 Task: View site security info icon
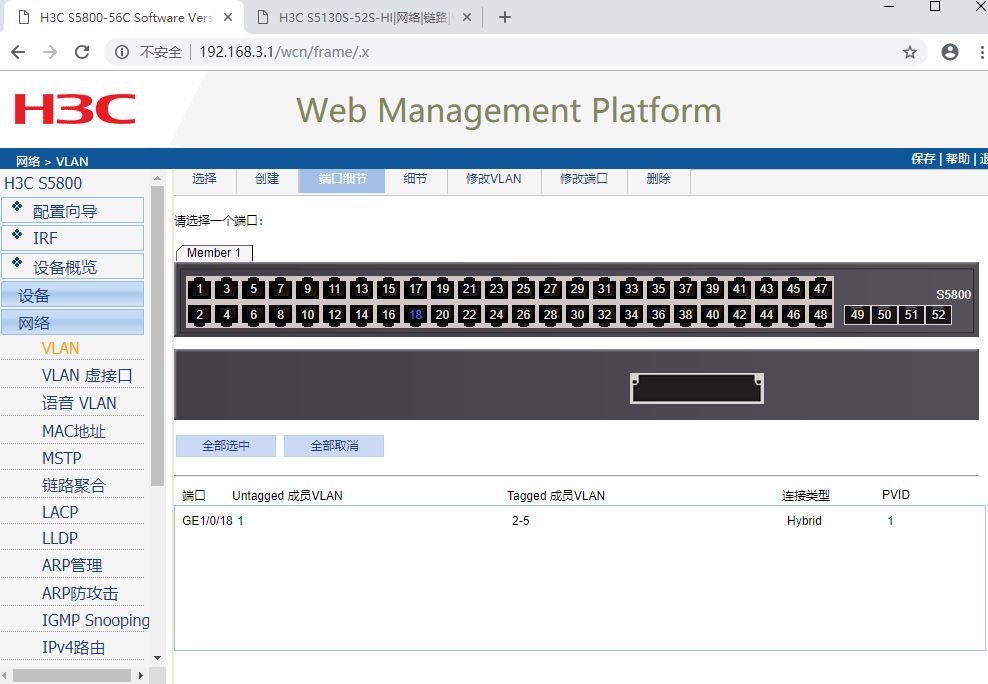pyautogui.click(x=122, y=52)
